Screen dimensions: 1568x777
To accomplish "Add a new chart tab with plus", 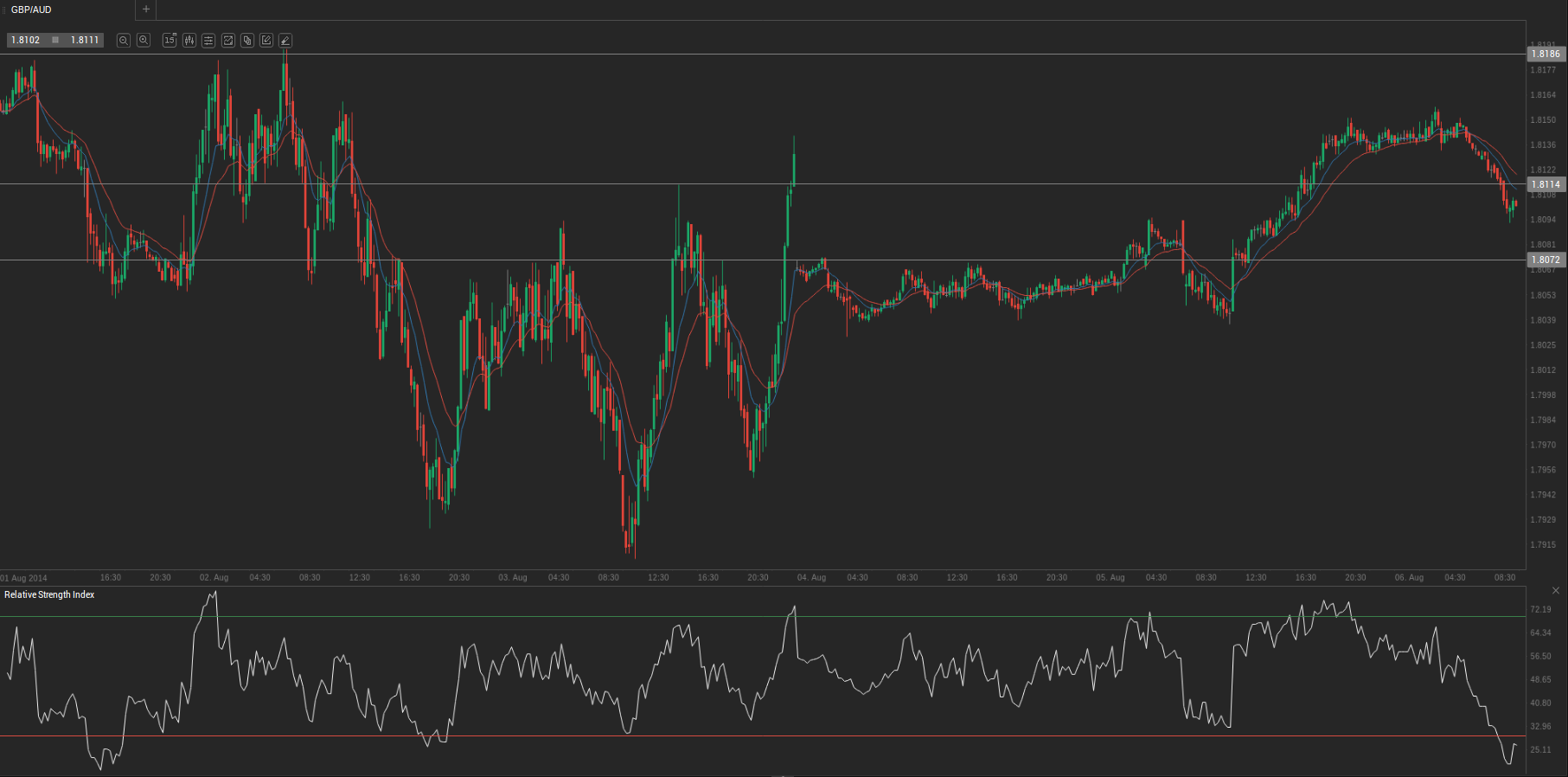I will [x=146, y=10].
